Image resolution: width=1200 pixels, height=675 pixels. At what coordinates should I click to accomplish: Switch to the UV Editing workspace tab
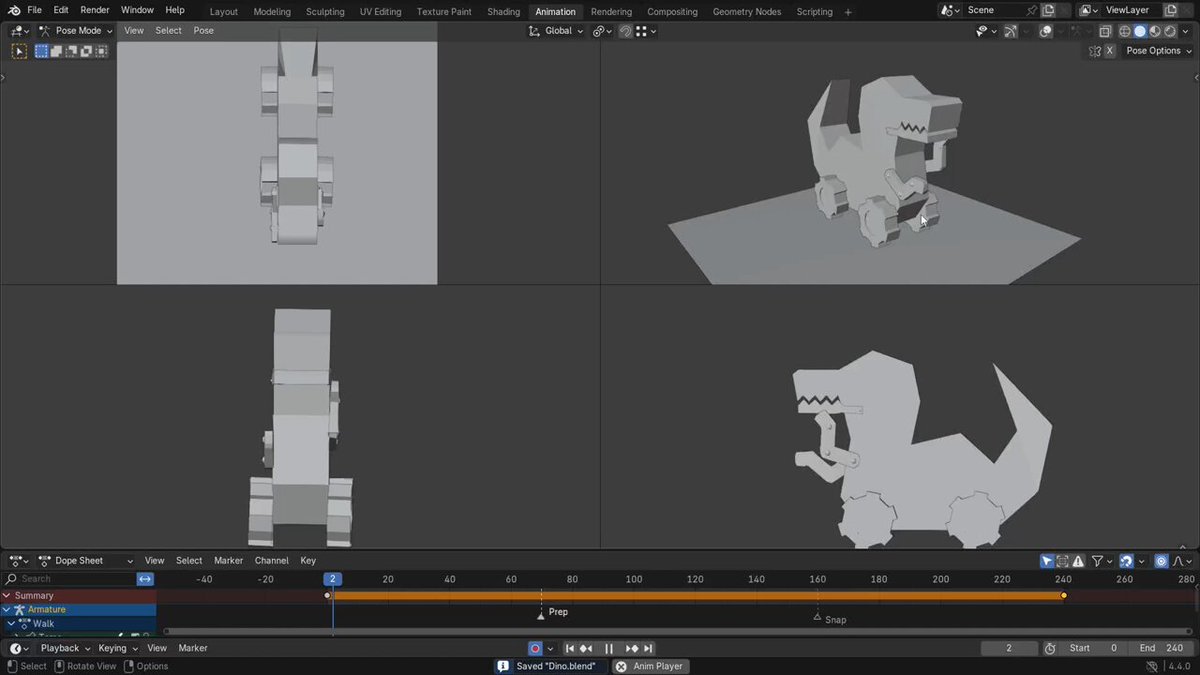coord(380,12)
